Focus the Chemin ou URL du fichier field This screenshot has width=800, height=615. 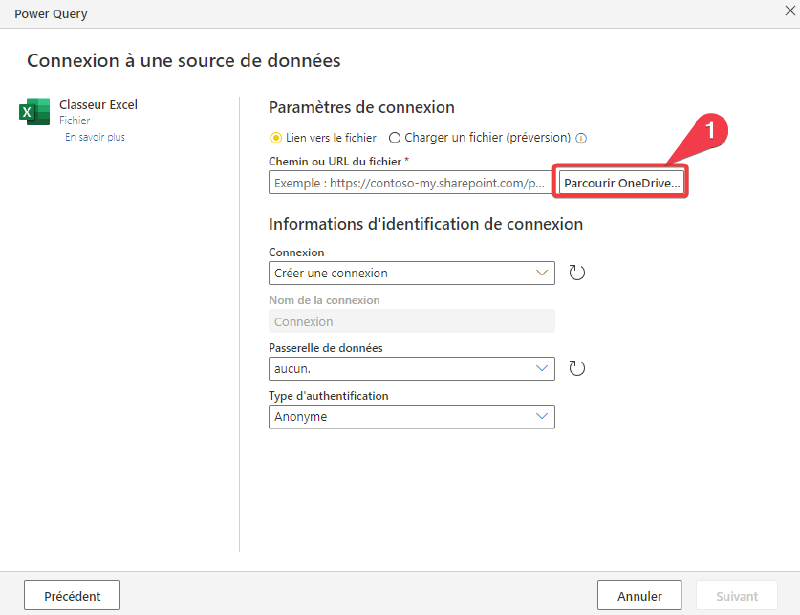(x=410, y=183)
